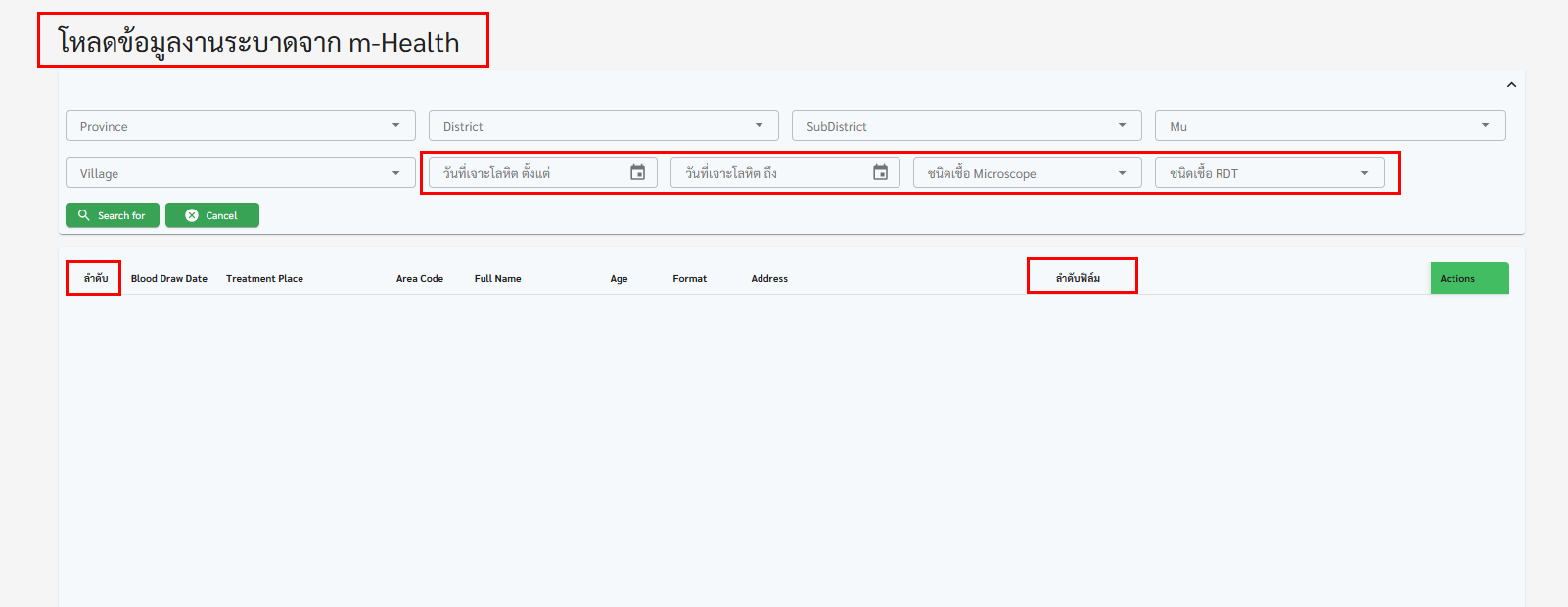The height and width of the screenshot is (607, 1568).
Task: Click the Full Name column header
Action: pyautogui.click(x=497, y=279)
